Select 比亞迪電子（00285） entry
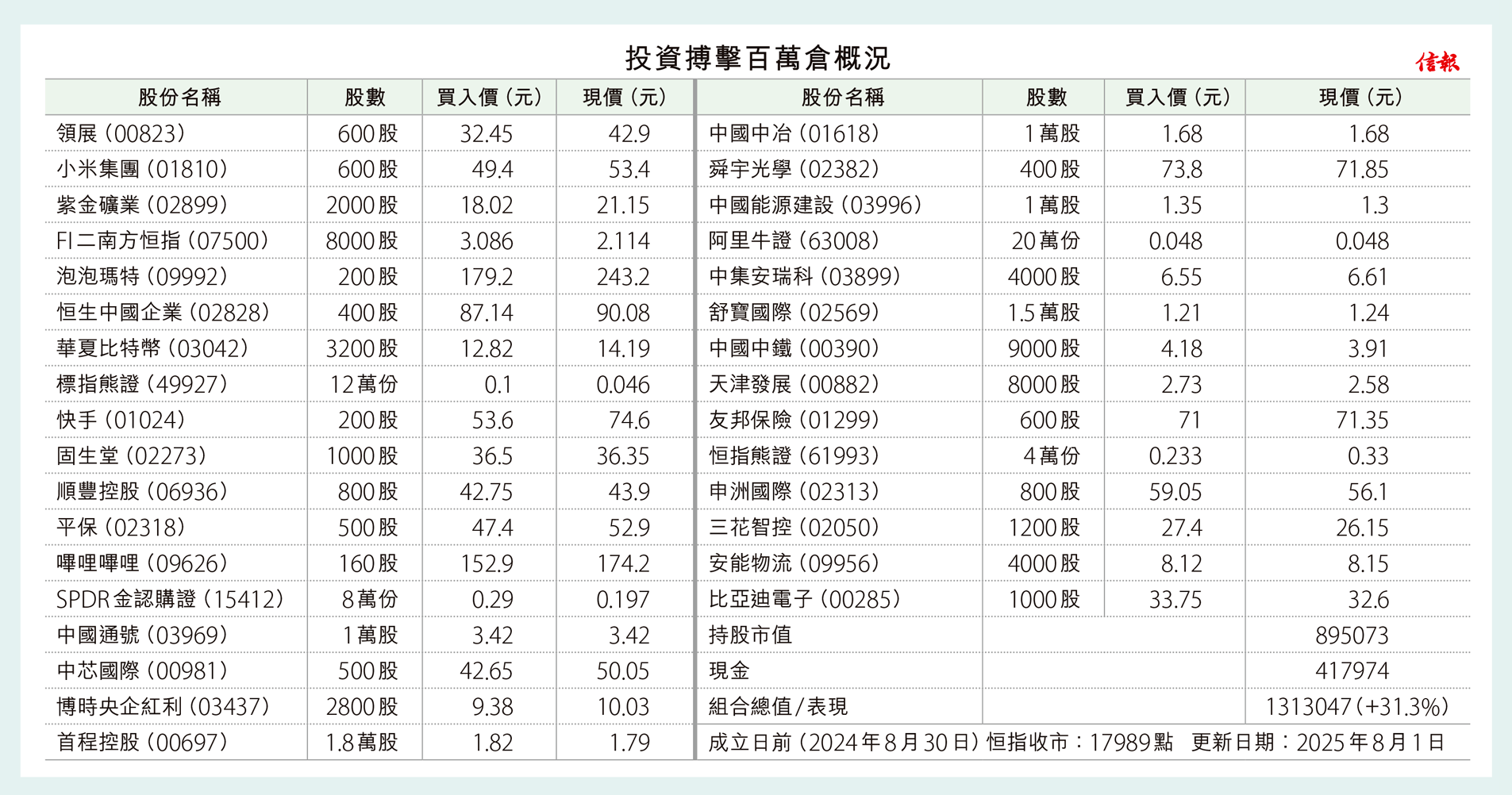The height and width of the screenshot is (795, 1512). pos(805,599)
